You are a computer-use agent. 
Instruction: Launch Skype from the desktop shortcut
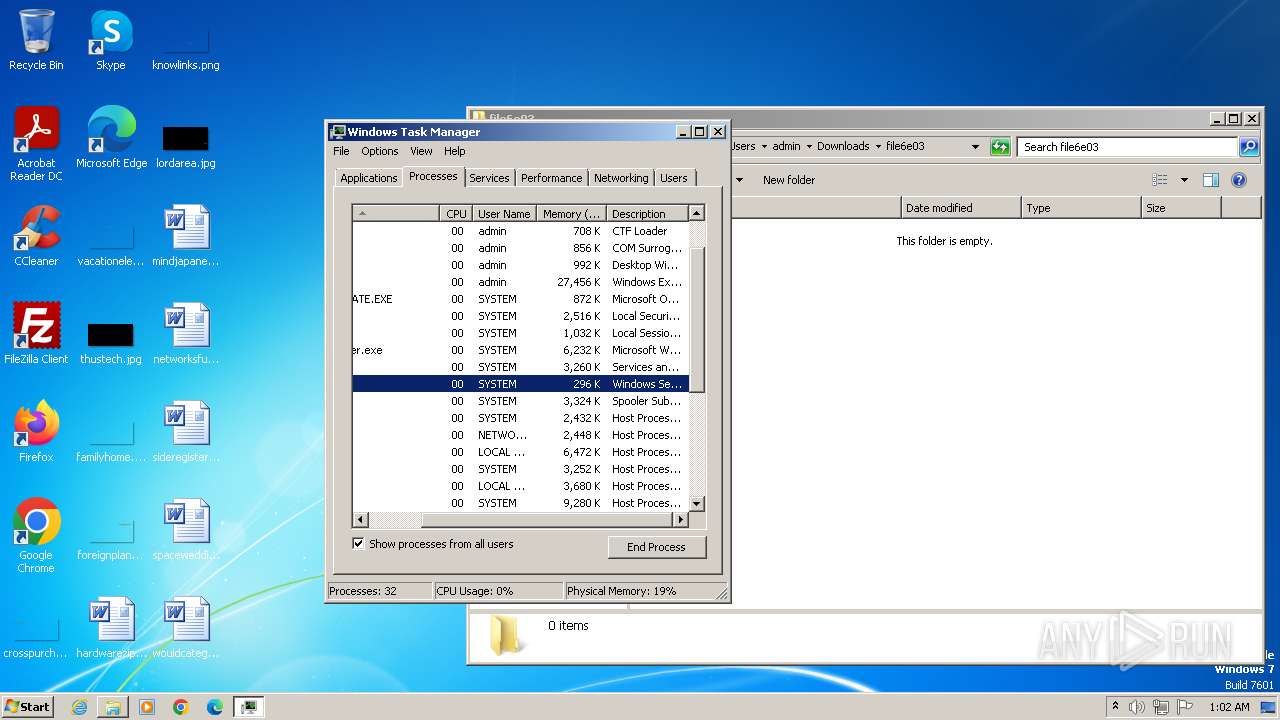pos(110,40)
